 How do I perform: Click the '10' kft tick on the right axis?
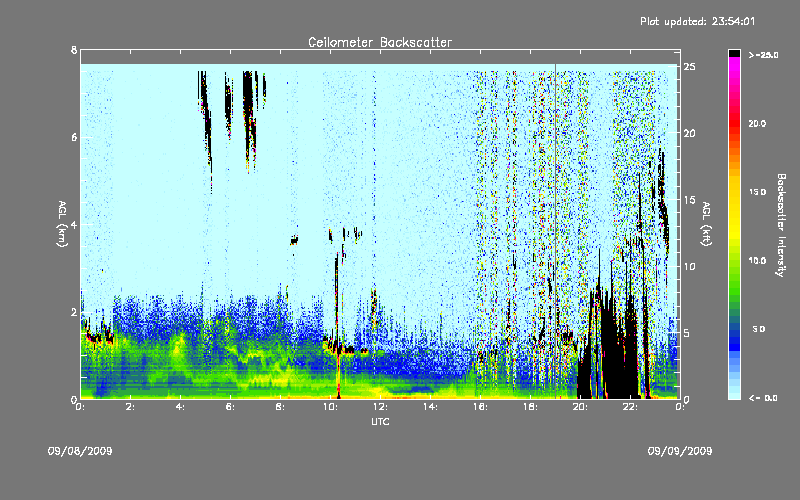(689, 266)
